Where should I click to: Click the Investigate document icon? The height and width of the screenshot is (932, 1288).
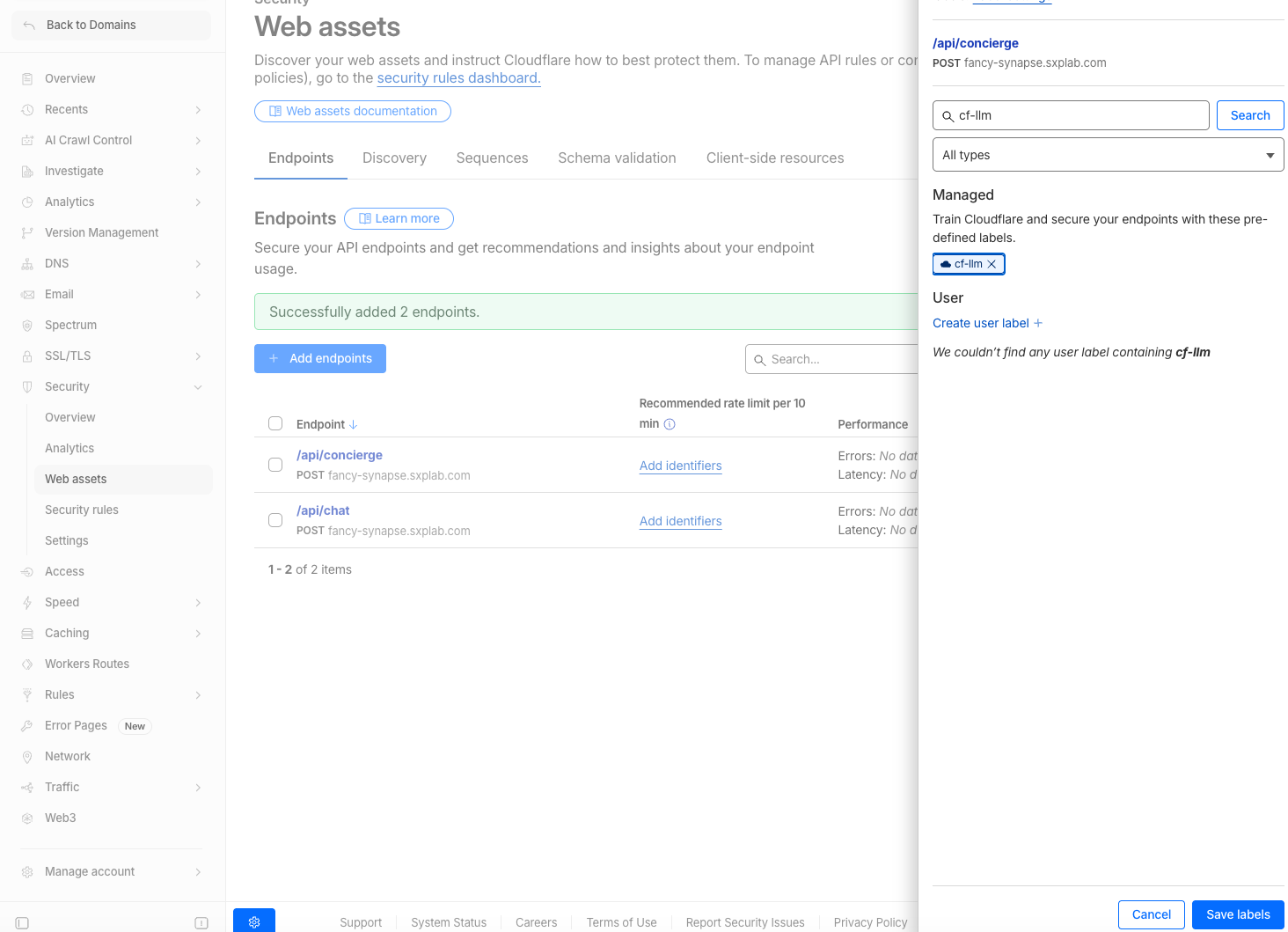(x=27, y=171)
